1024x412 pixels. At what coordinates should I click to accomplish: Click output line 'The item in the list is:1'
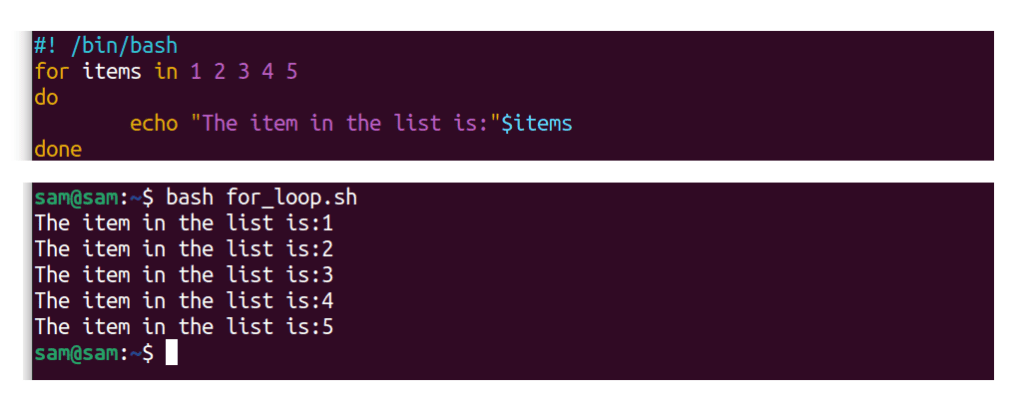pyautogui.click(x=184, y=223)
